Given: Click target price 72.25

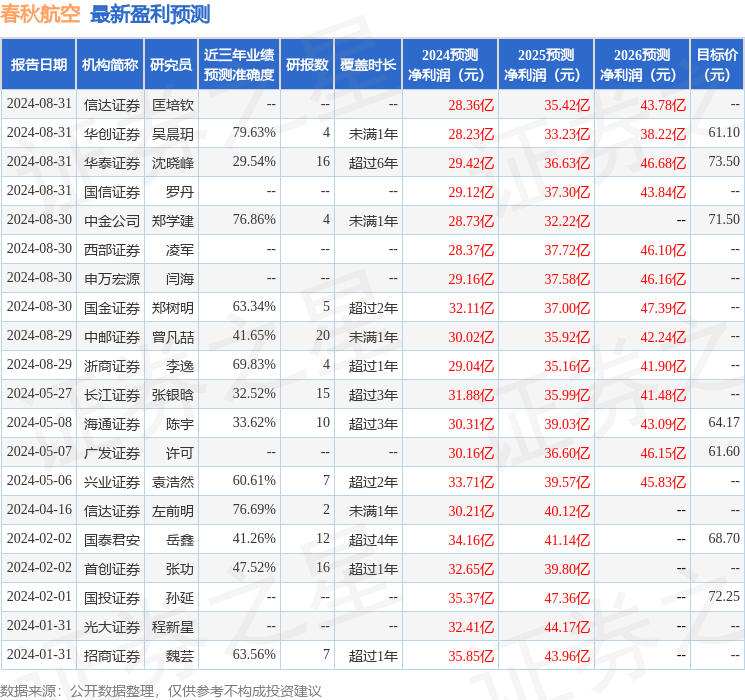Looking at the screenshot, I should pos(724,596).
